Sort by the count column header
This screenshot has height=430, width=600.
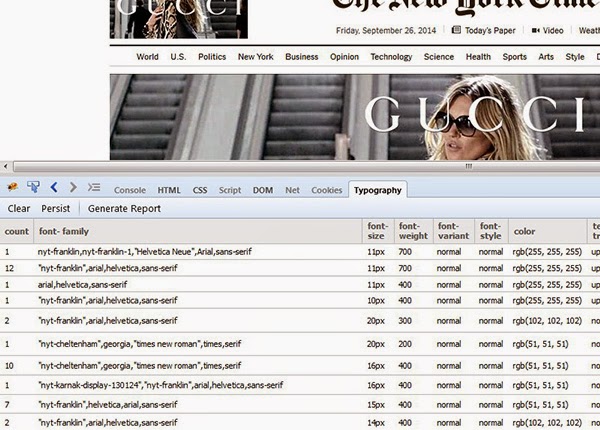coord(17,231)
